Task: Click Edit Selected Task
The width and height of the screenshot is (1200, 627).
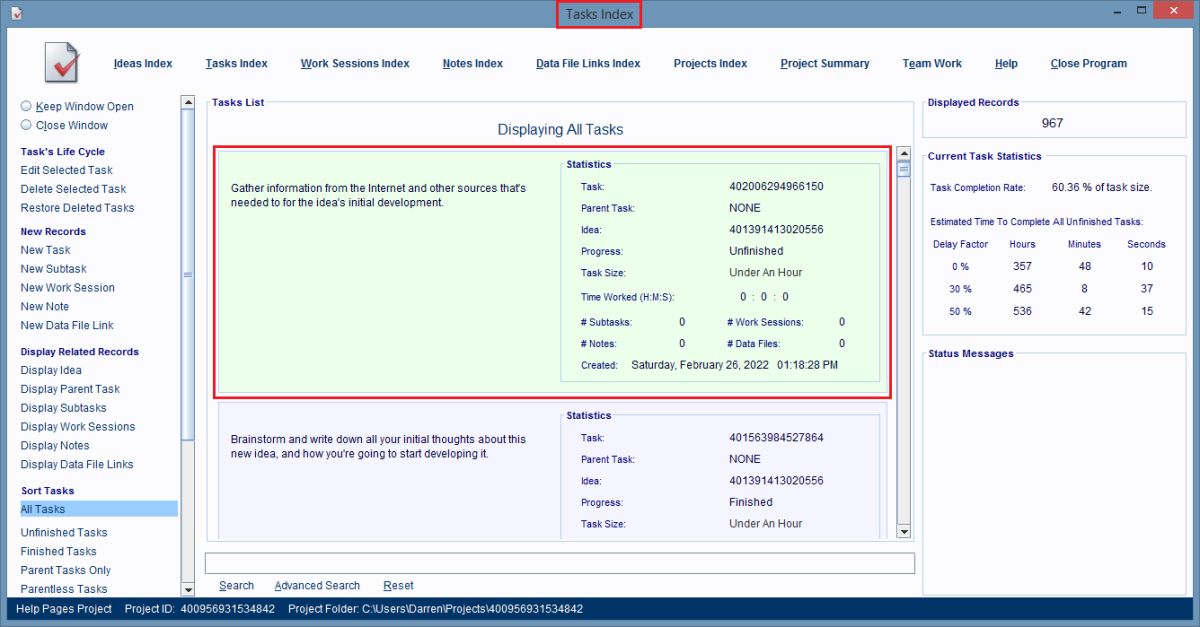Action: pos(67,170)
